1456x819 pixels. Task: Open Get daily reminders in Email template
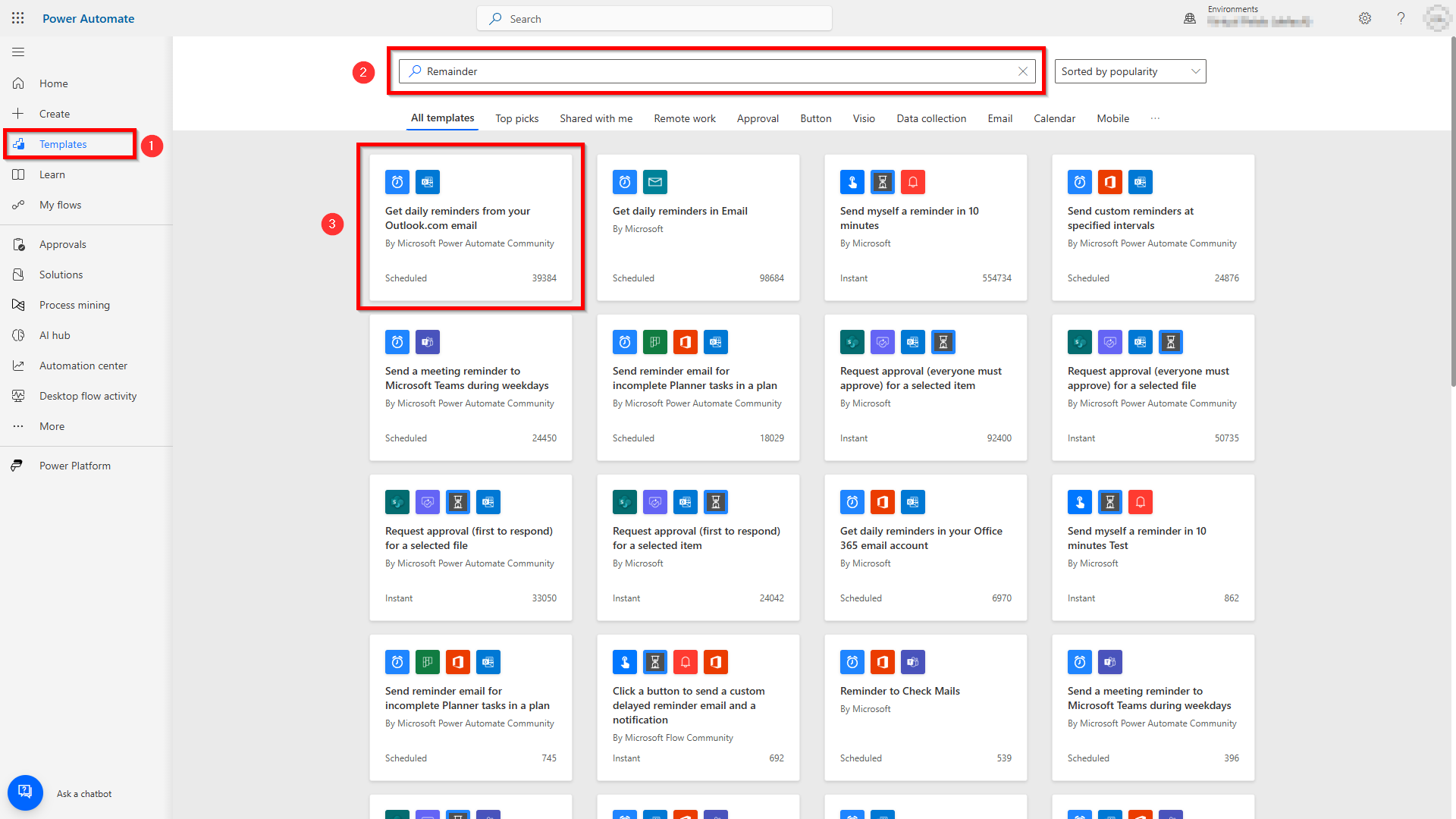(x=698, y=227)
